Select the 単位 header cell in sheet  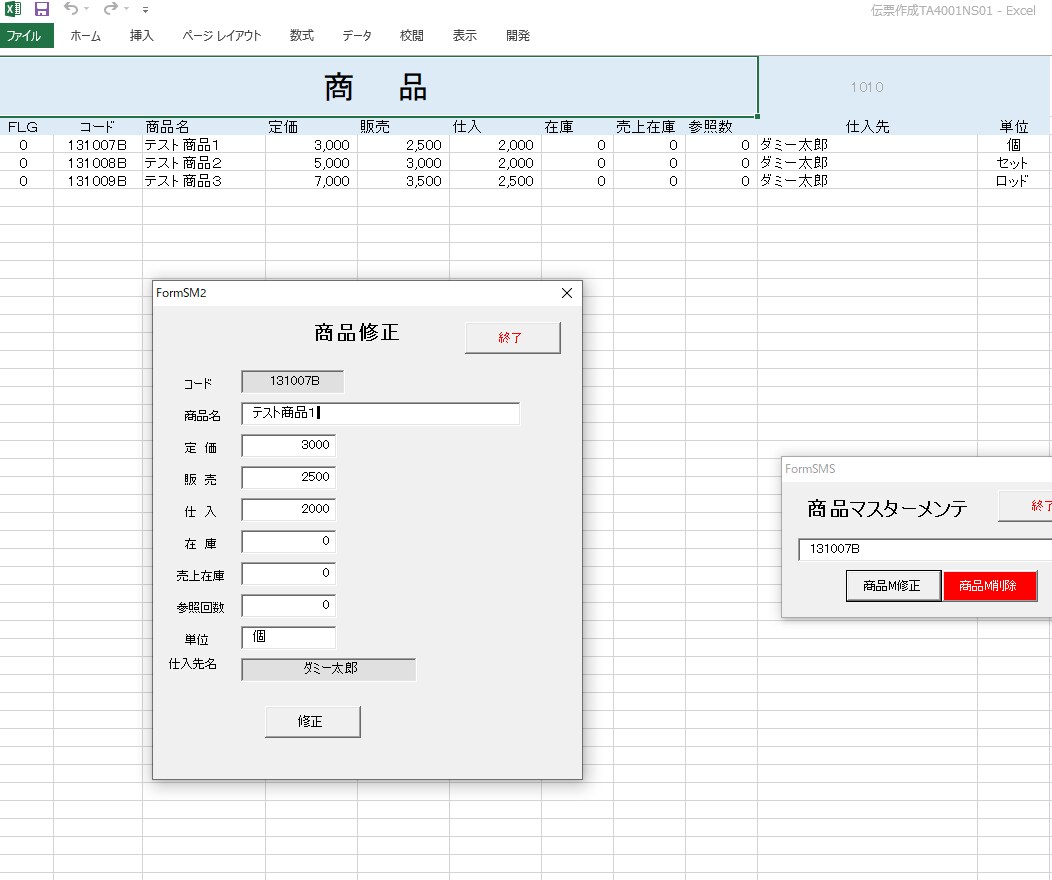(x=1014, y=127)
